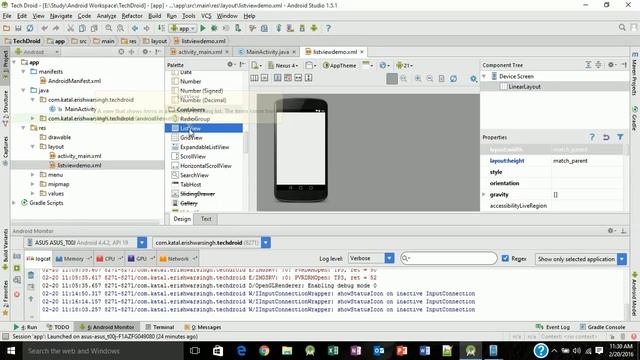Click the Properties restore default arrow icon
640x360 pixels.
tap(606, 137)
